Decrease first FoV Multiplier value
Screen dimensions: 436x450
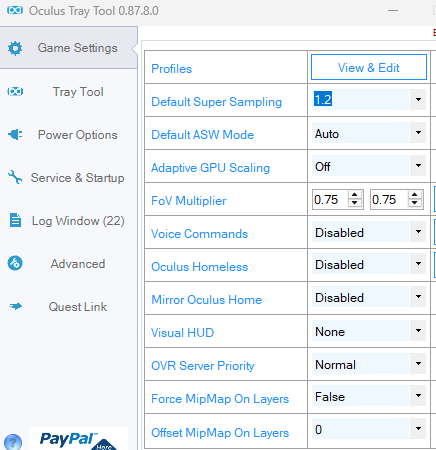tap(355, 203)
